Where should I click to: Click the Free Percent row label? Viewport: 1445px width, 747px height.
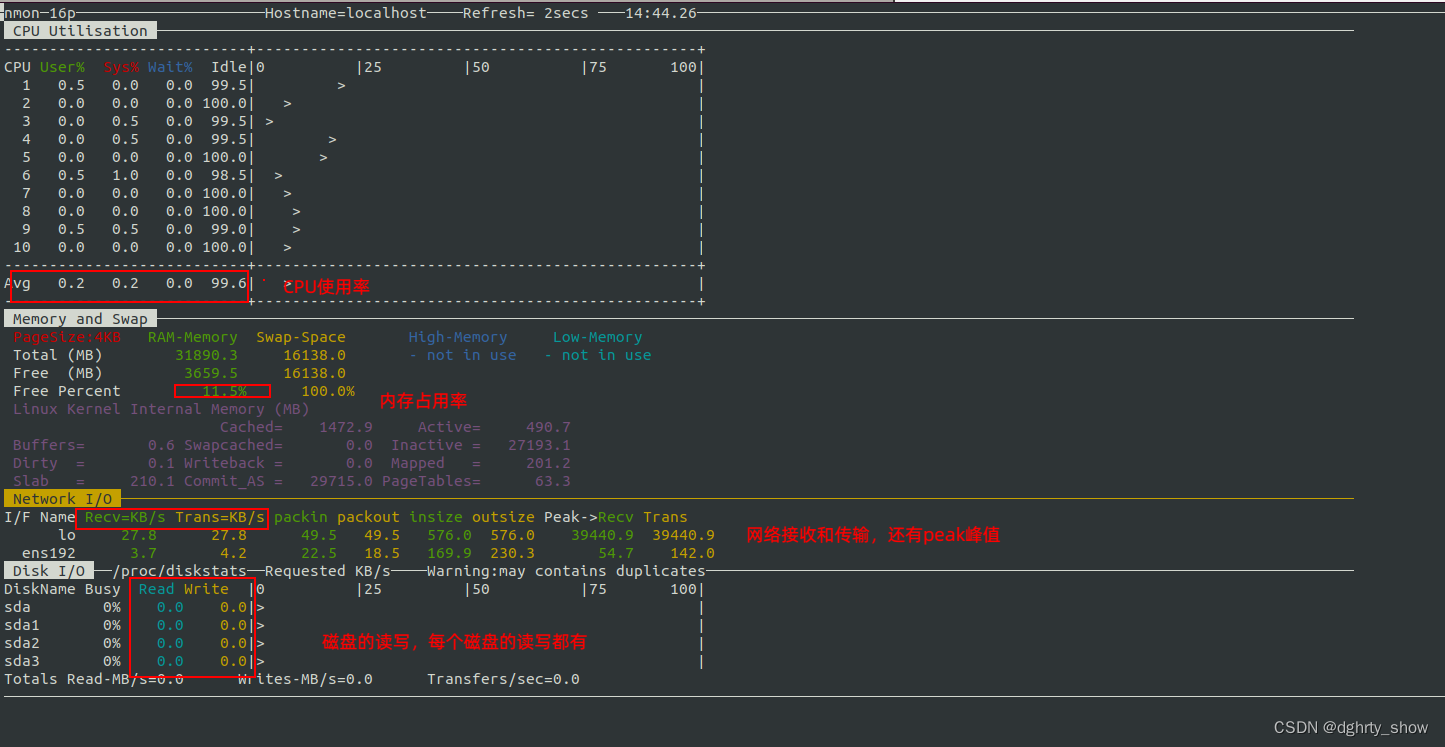point(66,391)
